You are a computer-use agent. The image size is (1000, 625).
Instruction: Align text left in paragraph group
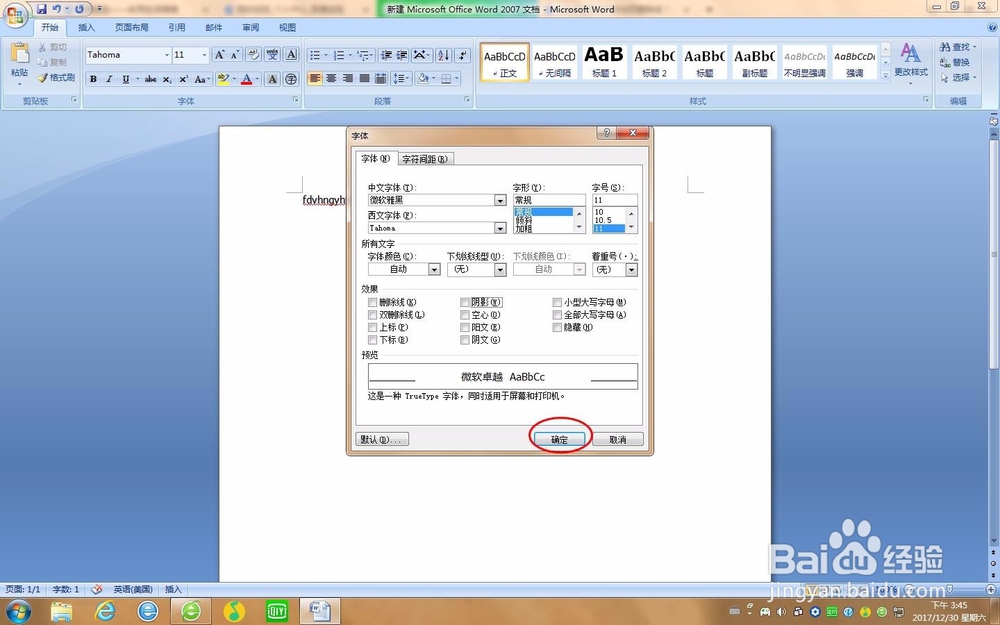coord(315,78)
